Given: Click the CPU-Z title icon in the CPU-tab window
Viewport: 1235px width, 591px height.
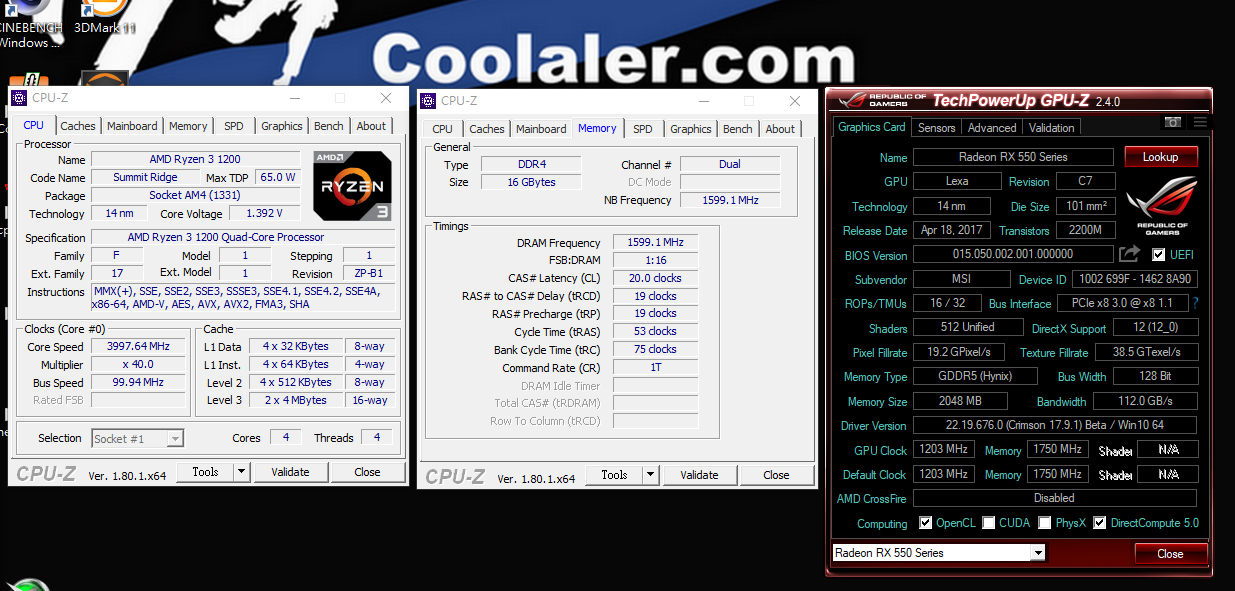Looking at the screenshot, I should [x=19, y=97].
